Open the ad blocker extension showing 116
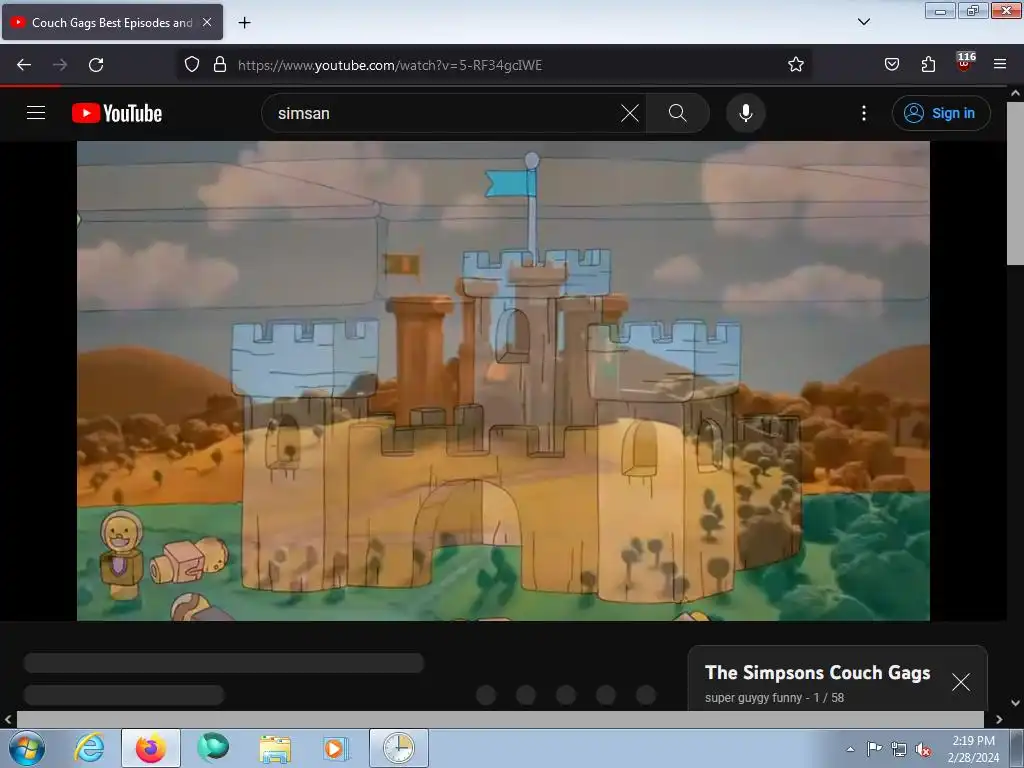The height and width of the screenshot is (768, 1024). [965, 63]
